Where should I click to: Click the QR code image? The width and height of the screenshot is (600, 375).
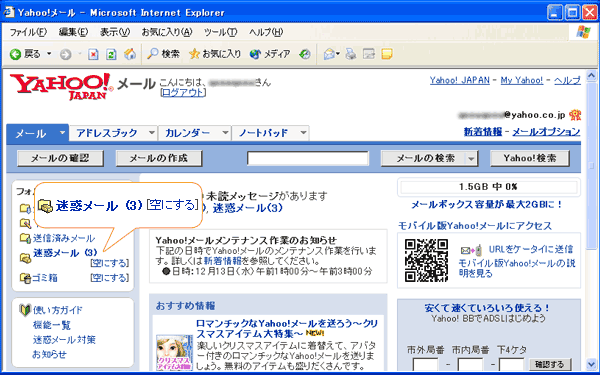[x=426, y=261]
